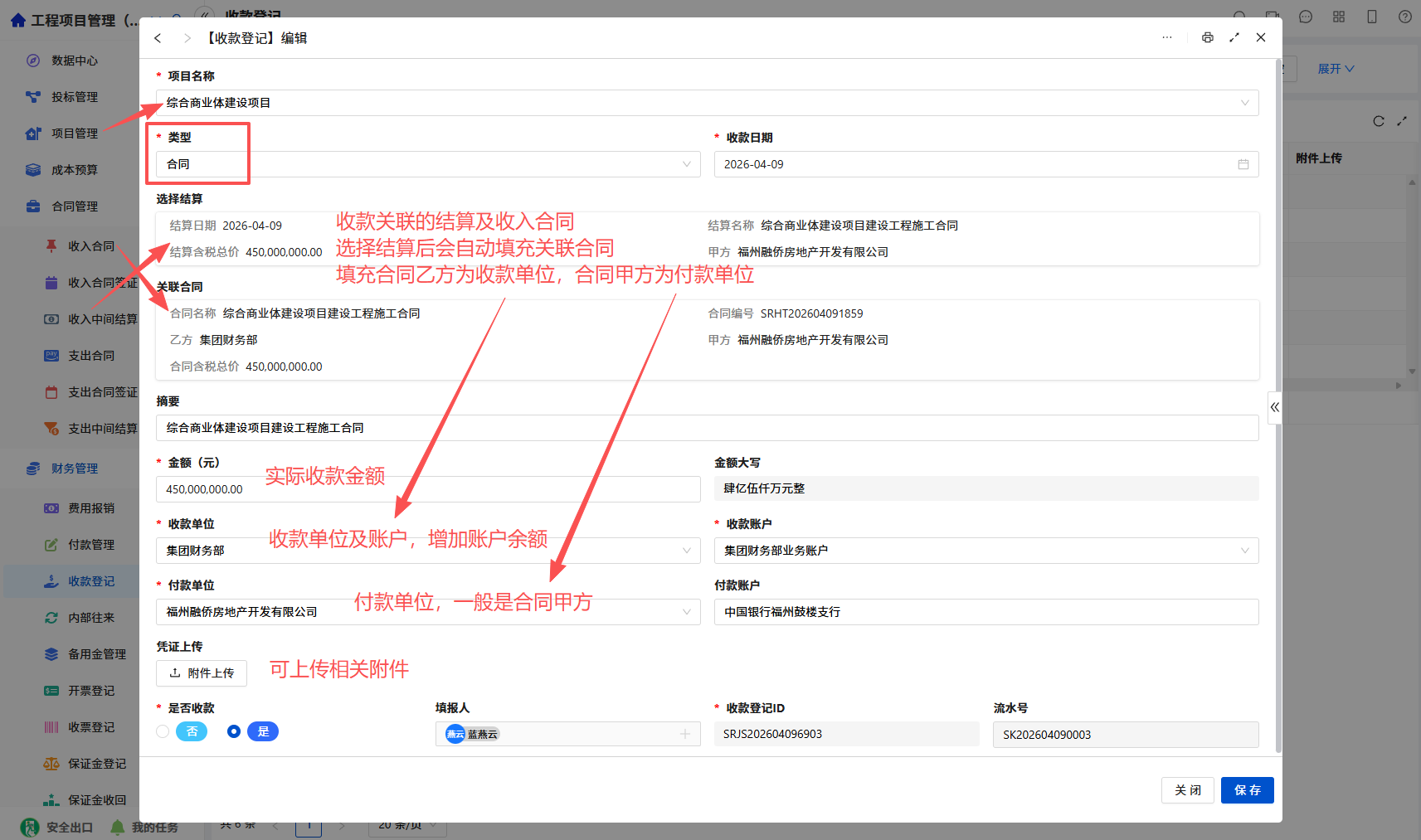Click the 备用金管理 layers icon

pos(51,654)
